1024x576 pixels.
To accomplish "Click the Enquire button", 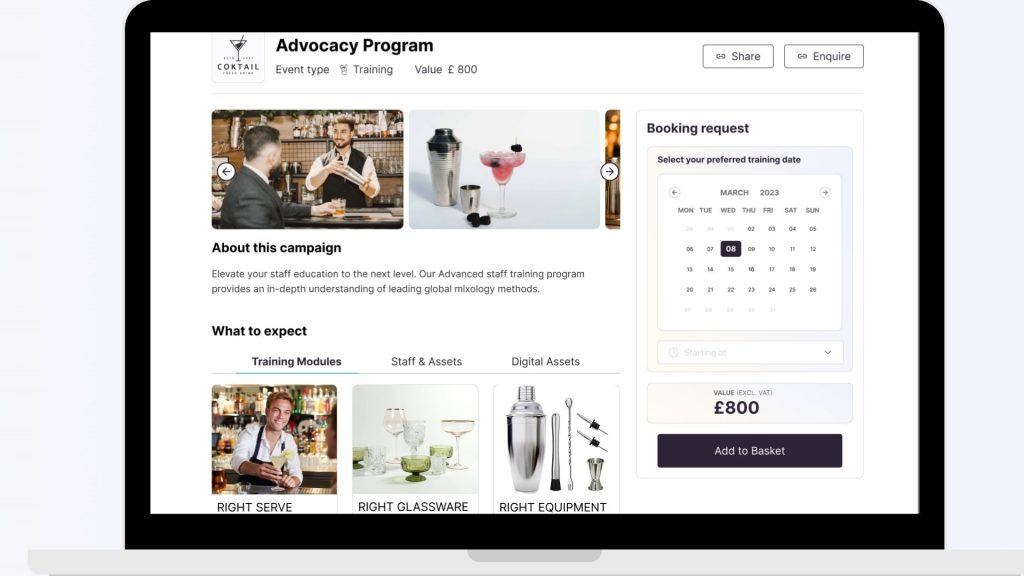I will 824,56.
